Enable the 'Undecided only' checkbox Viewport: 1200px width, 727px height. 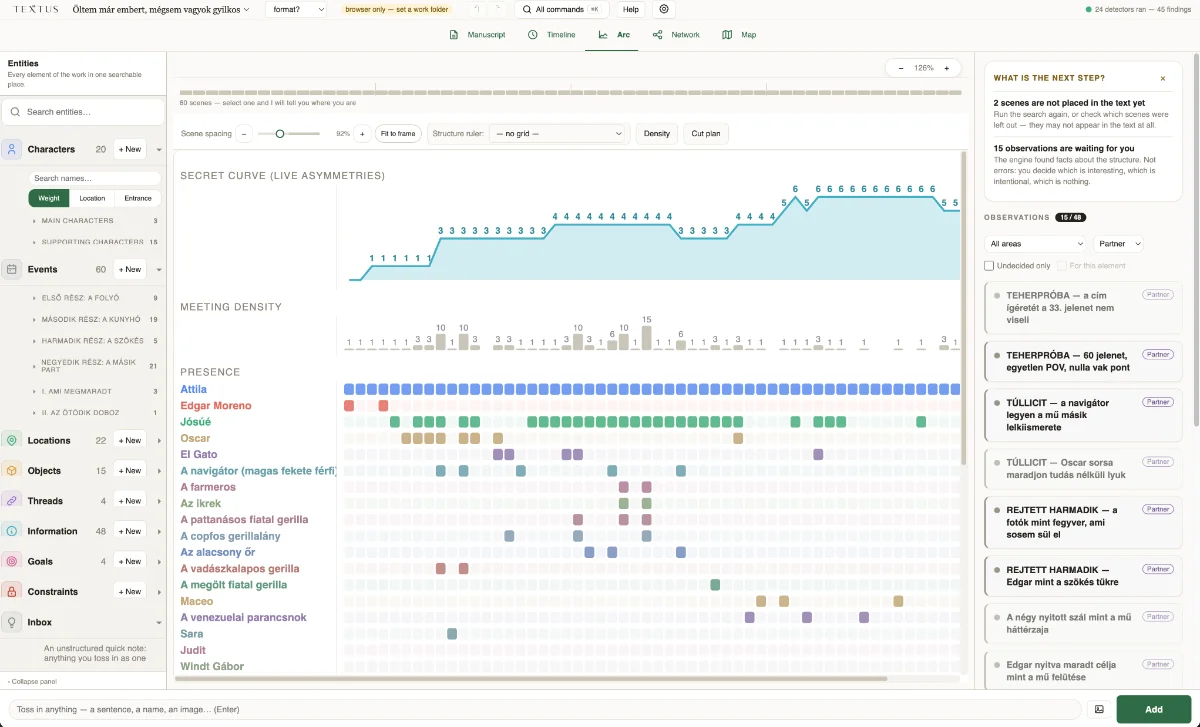click(989, 266)
